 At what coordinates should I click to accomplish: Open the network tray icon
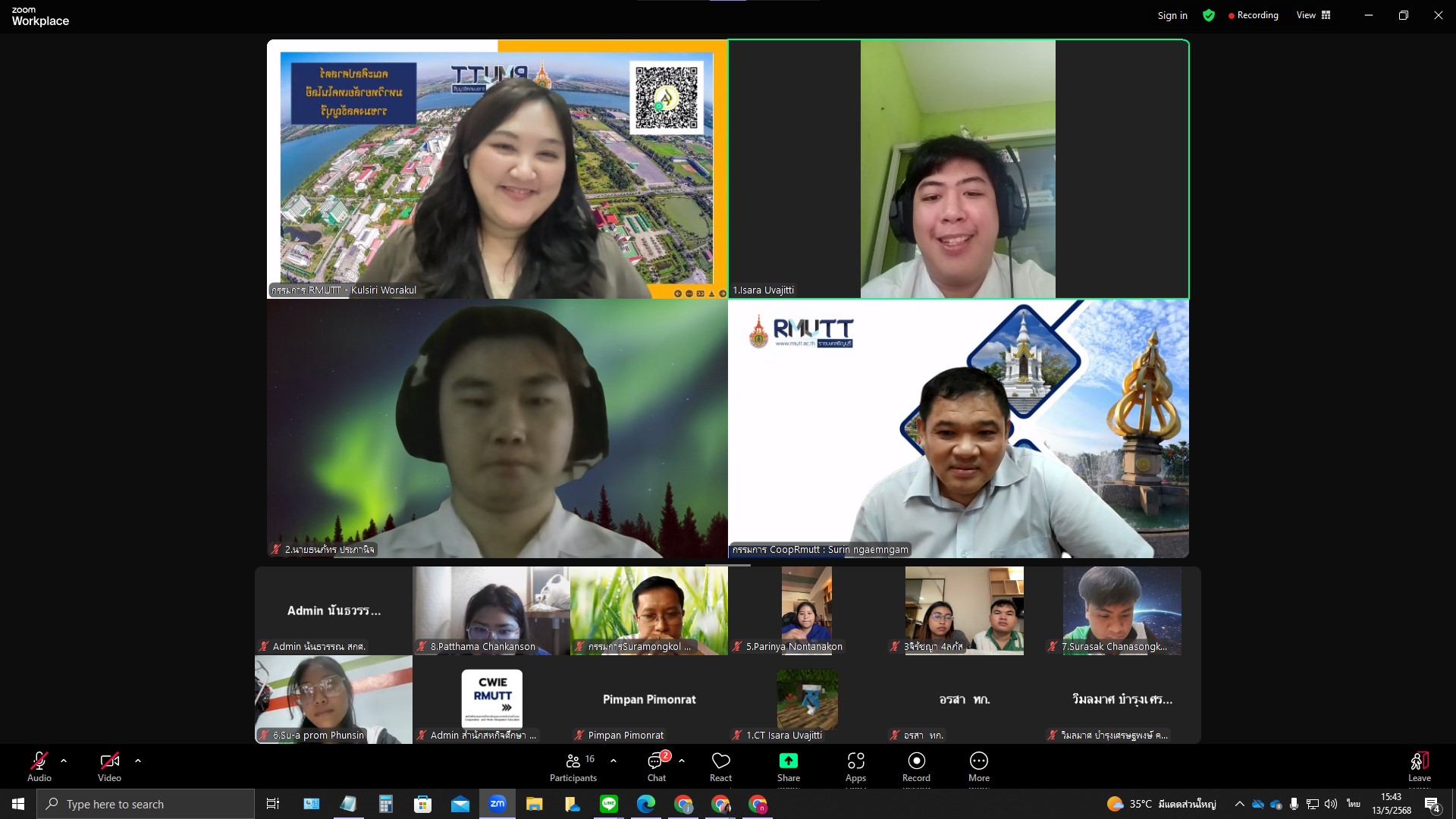coord(1313,804)
